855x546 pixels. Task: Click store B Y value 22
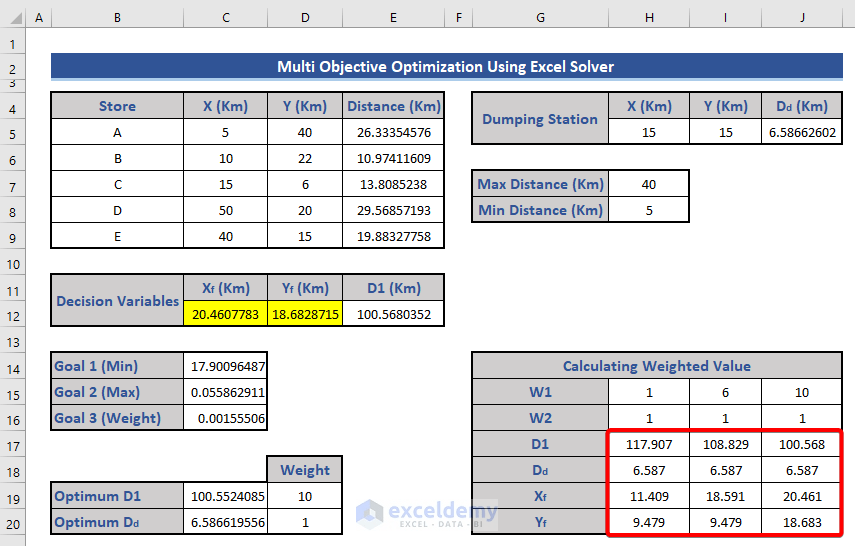click(305, 159)
